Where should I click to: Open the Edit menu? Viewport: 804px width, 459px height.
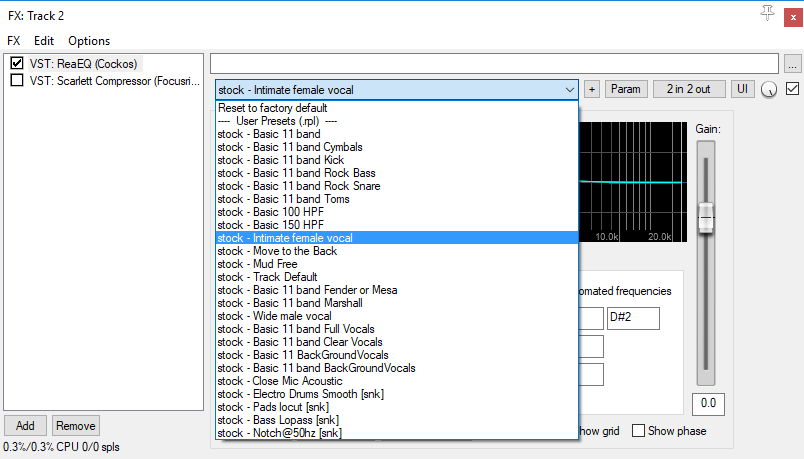coord(44,41)
